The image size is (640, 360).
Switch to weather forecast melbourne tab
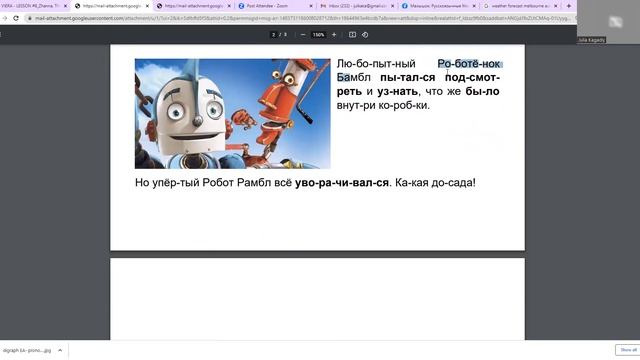[x=520, y=6]
